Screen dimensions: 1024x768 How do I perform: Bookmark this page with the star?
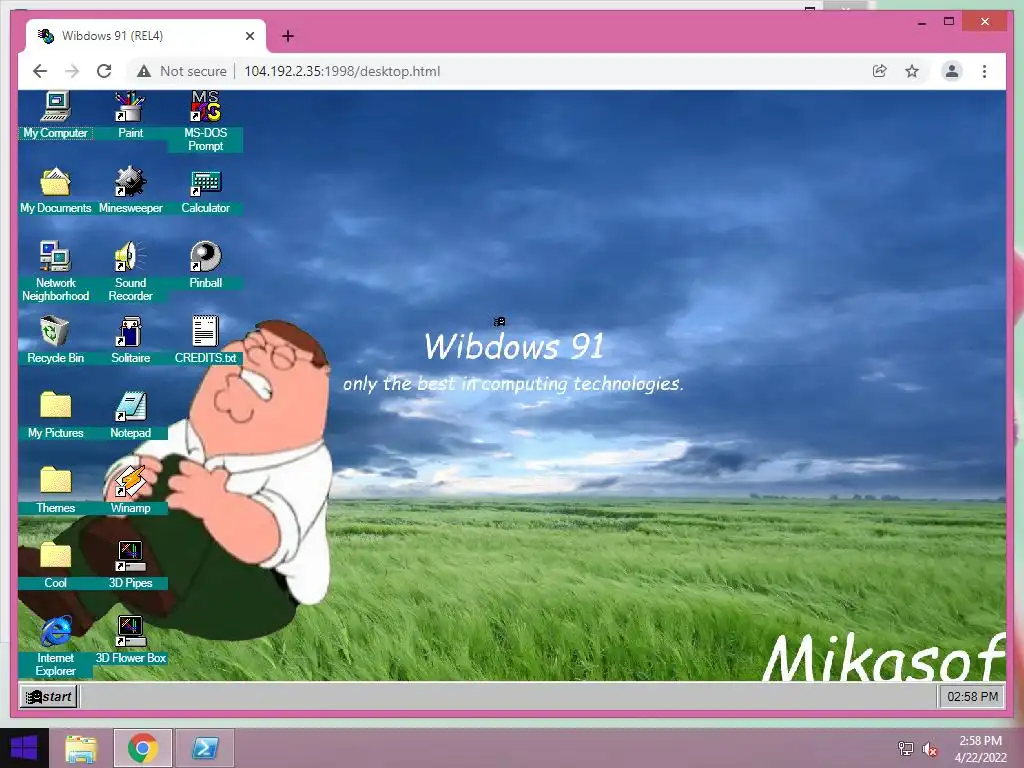coord(912,71)
